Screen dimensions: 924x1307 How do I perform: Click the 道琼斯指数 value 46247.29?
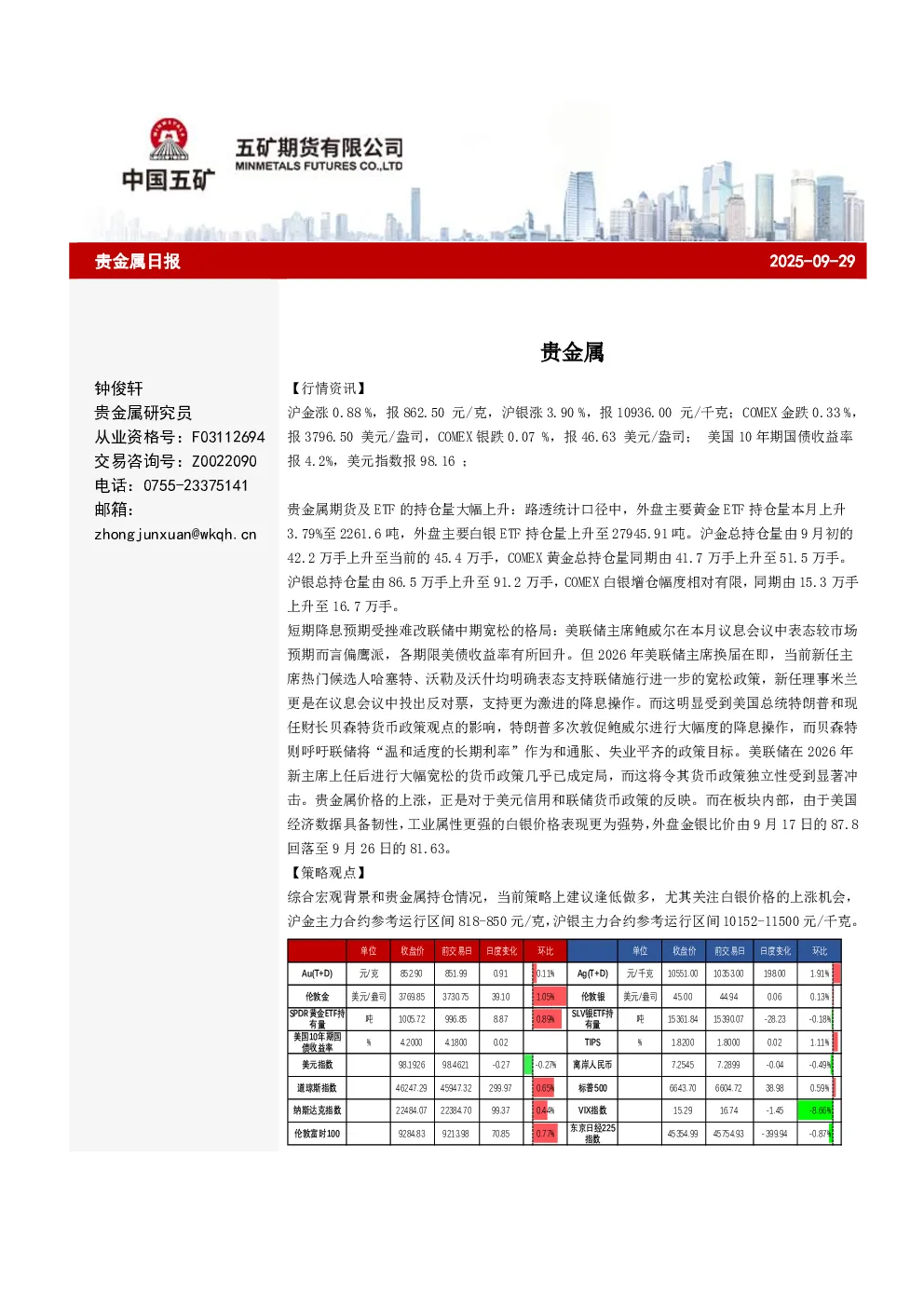click(x=411, y=1088)
